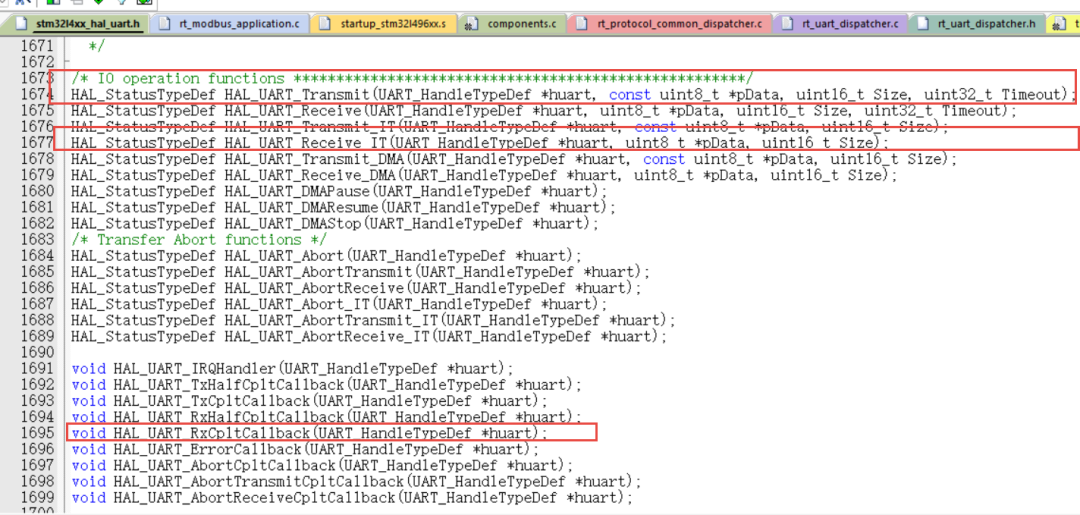Click line 1685 declaring HAL_UART_AbortTransmit
Screen dimensions: 1080x515
coord(360,272)
